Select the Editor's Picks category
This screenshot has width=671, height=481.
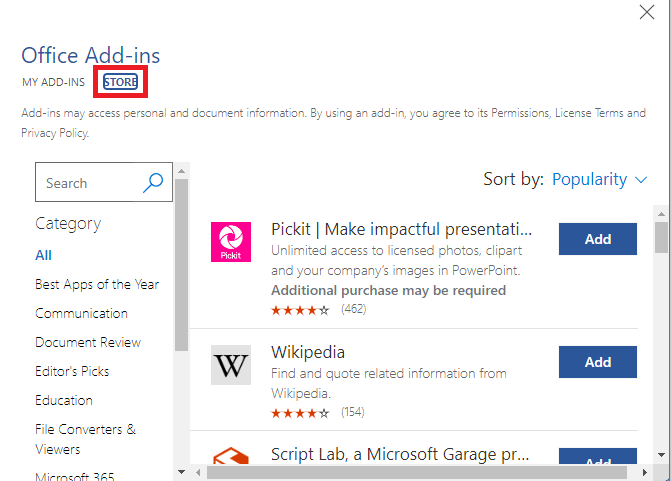point(72,371)
